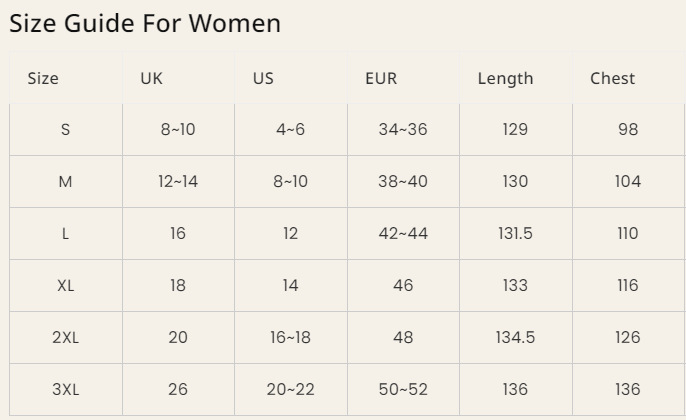Click the US column header
This screenshot has height=420, width=686.
point(263,78)
